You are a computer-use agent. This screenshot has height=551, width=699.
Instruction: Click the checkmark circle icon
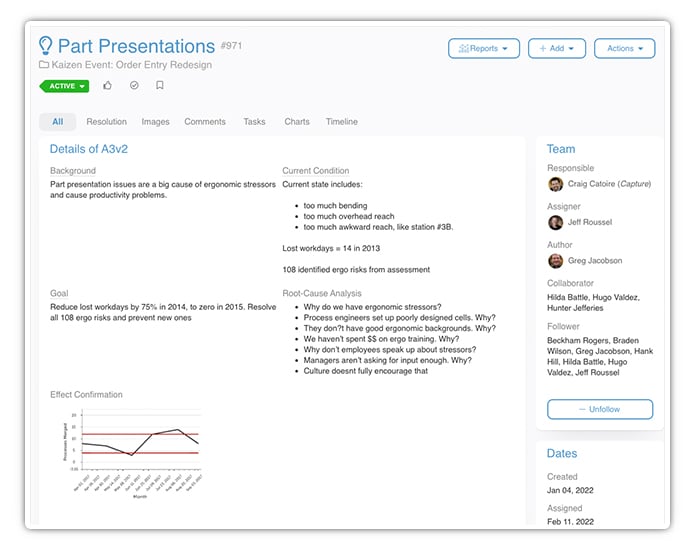pyautogui.click(x=134, y=86)
